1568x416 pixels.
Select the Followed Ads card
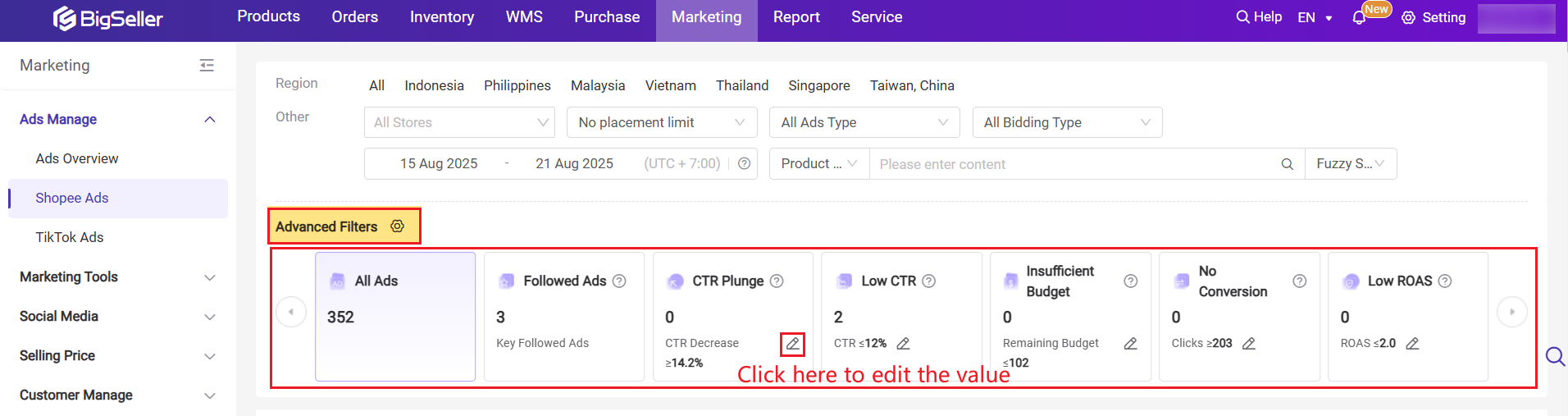(x=564, y=317)
